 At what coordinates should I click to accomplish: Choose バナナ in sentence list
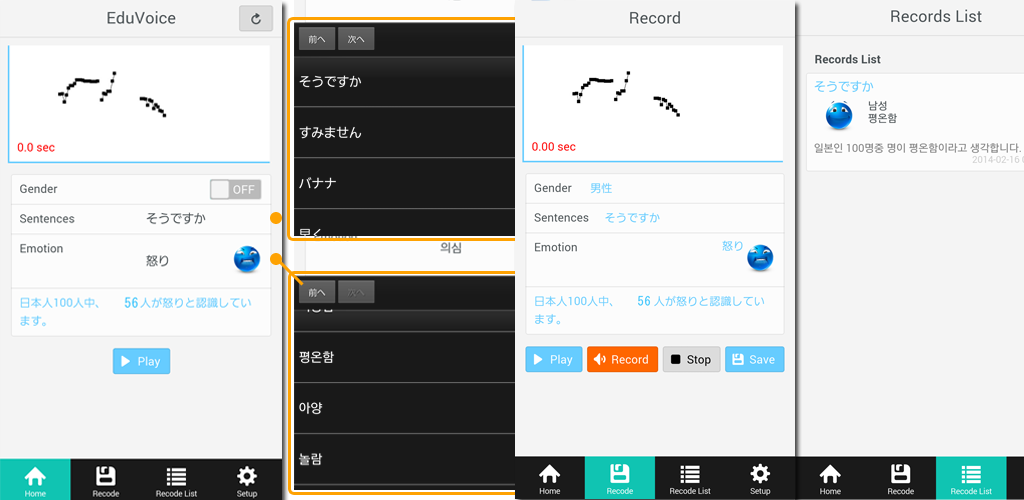coord(404,183)
